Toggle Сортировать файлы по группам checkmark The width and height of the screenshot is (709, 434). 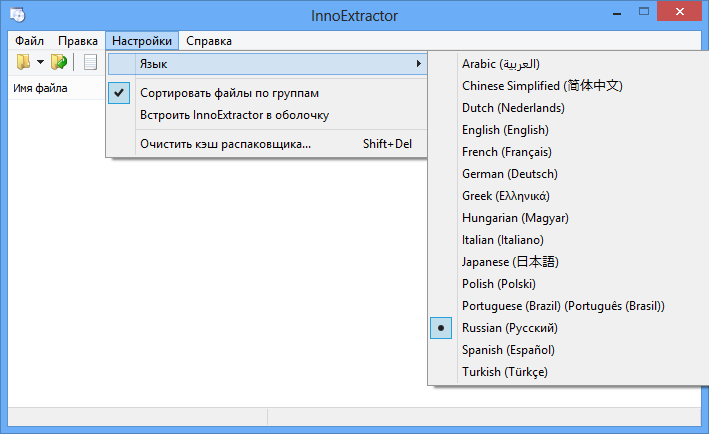point(229,93)
